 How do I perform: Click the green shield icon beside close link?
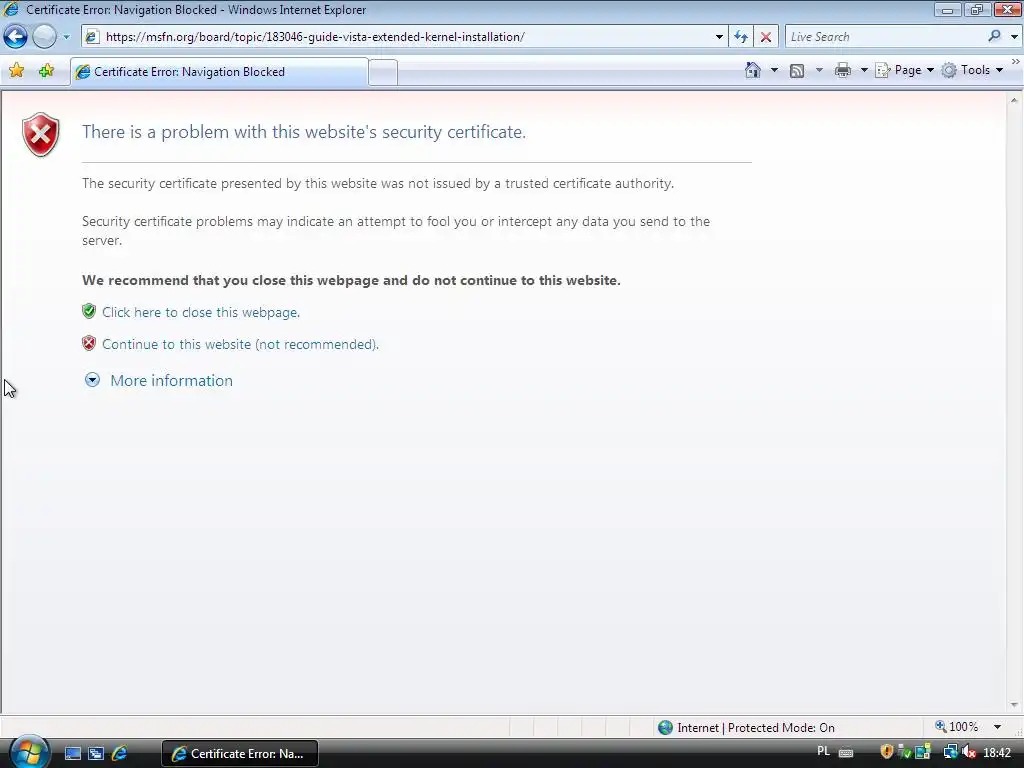[x=89, y=311]
